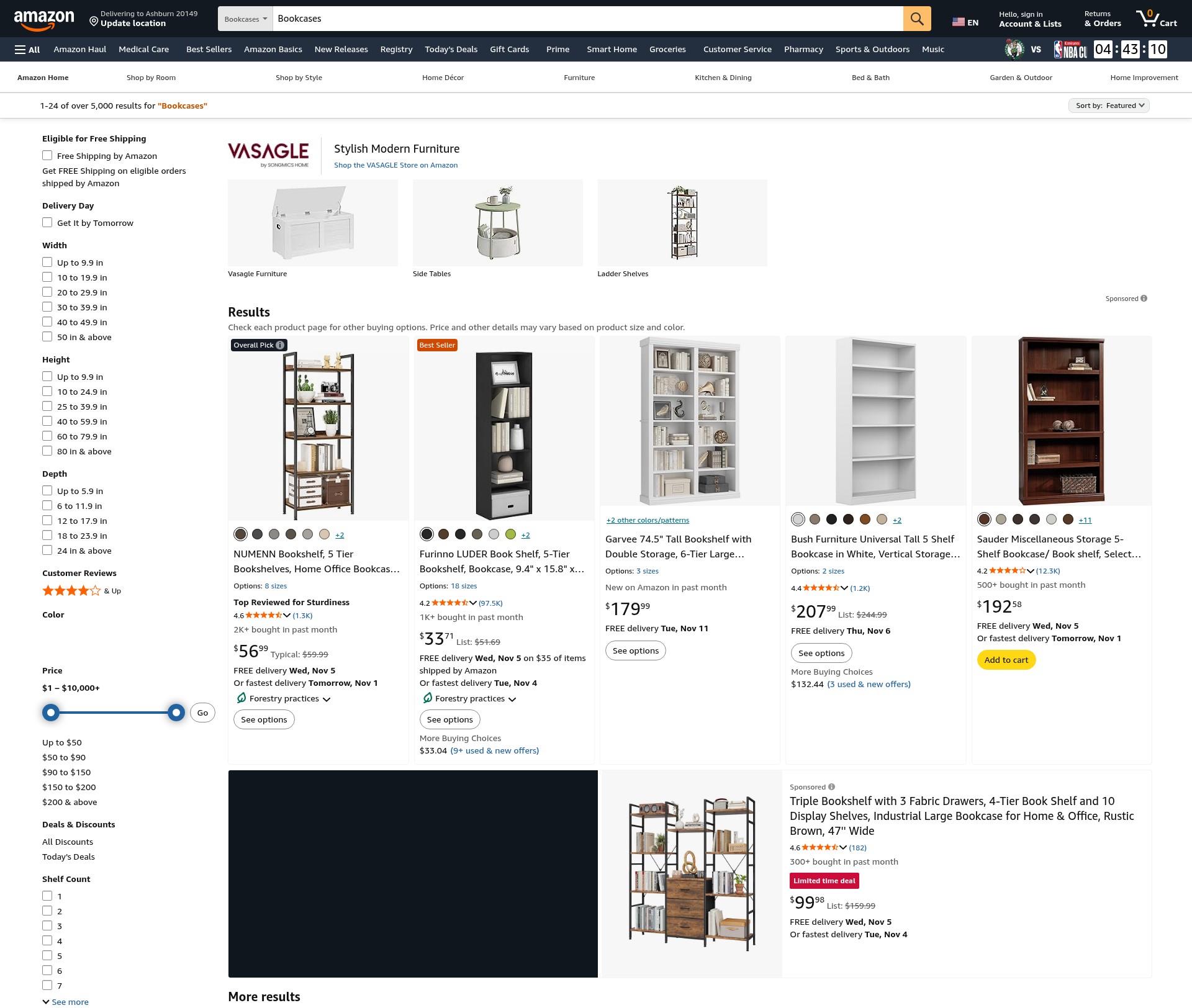Click Add to cart for Sauder bookcase
The image size is (1192, 1008).
tap(1006, 660)
